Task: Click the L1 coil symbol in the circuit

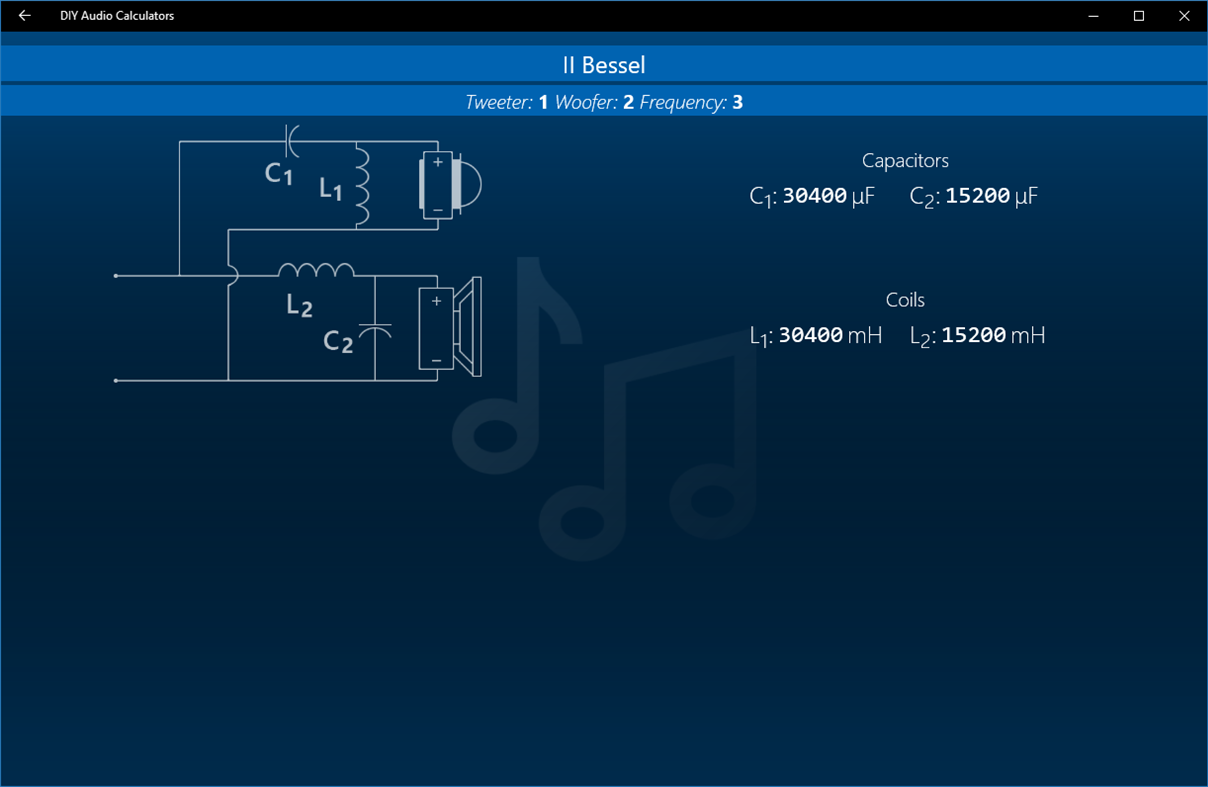Action: (x=360, y=185)
